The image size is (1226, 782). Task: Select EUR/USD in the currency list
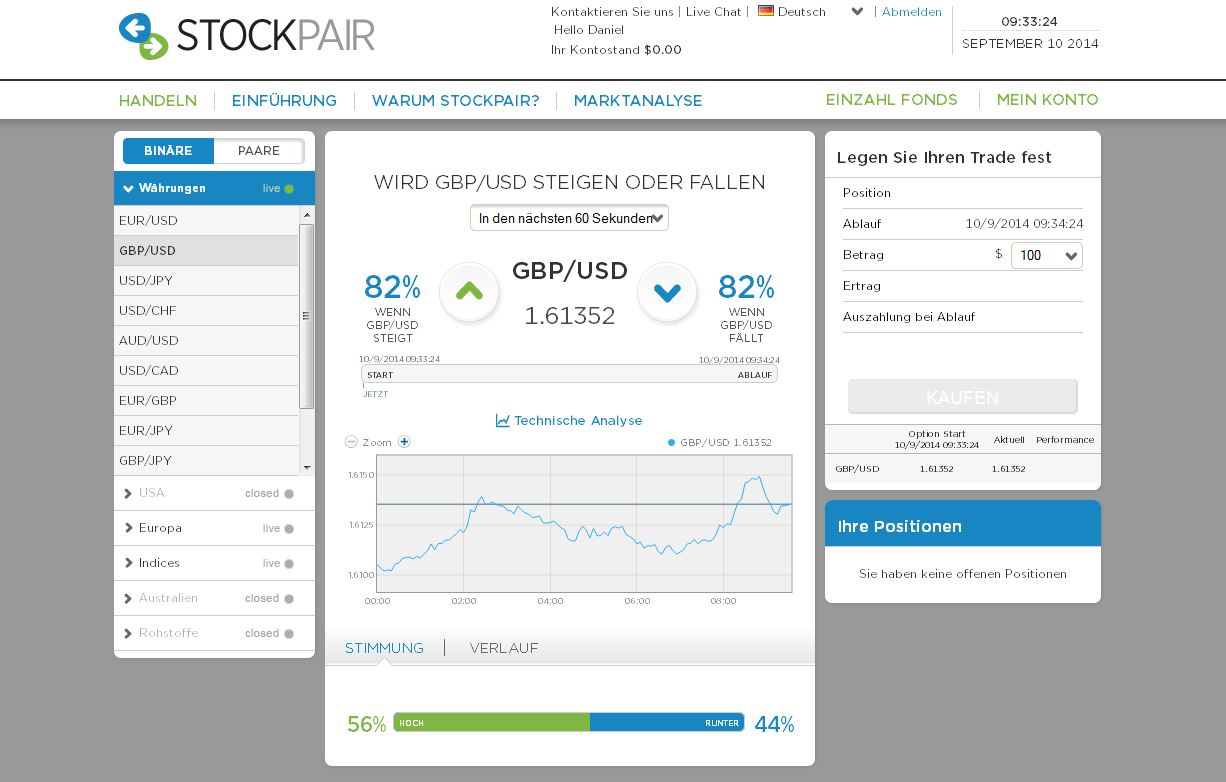(x=206, y=220)
